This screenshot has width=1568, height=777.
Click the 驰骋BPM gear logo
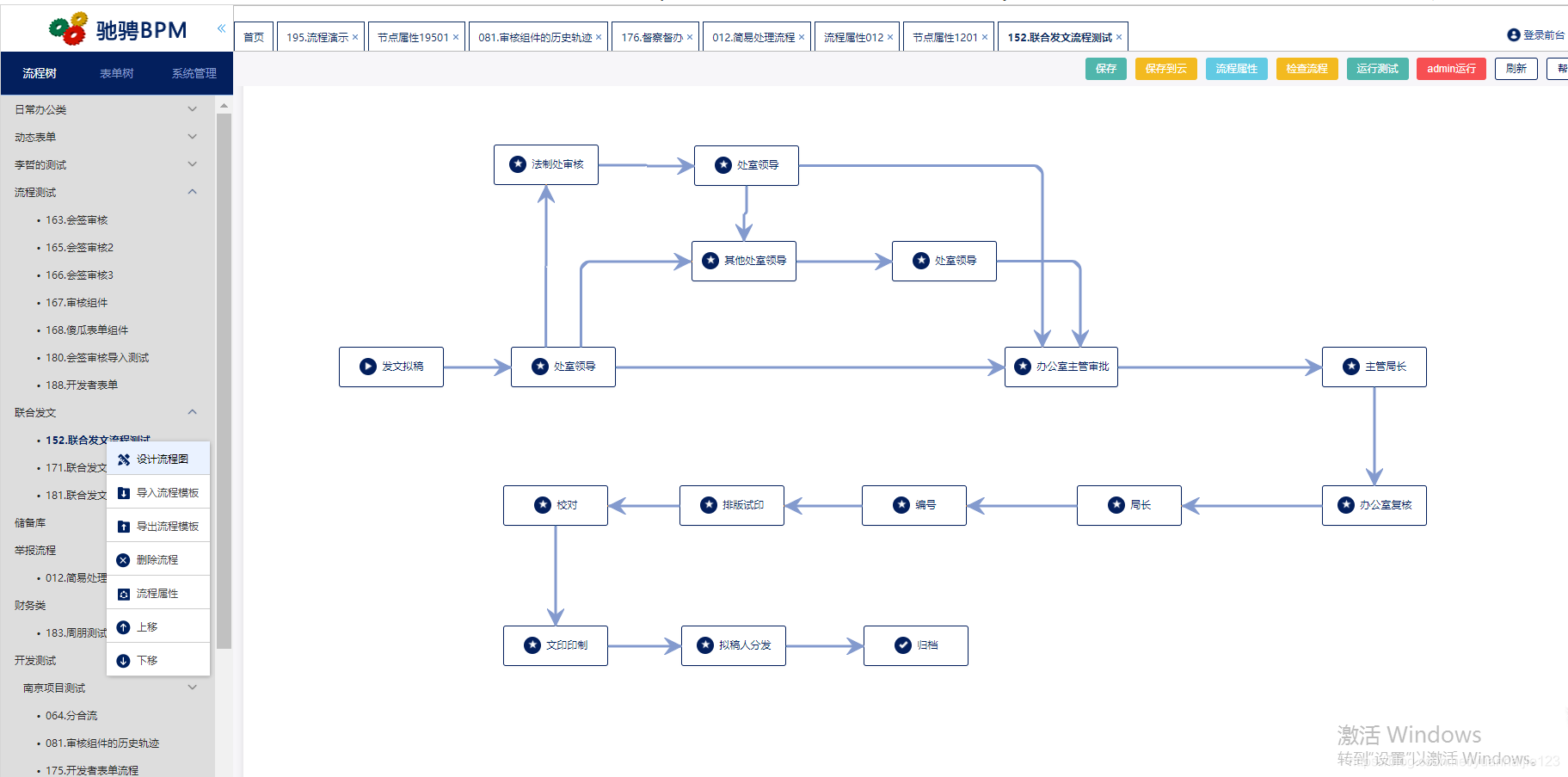(x=68, y=29)
